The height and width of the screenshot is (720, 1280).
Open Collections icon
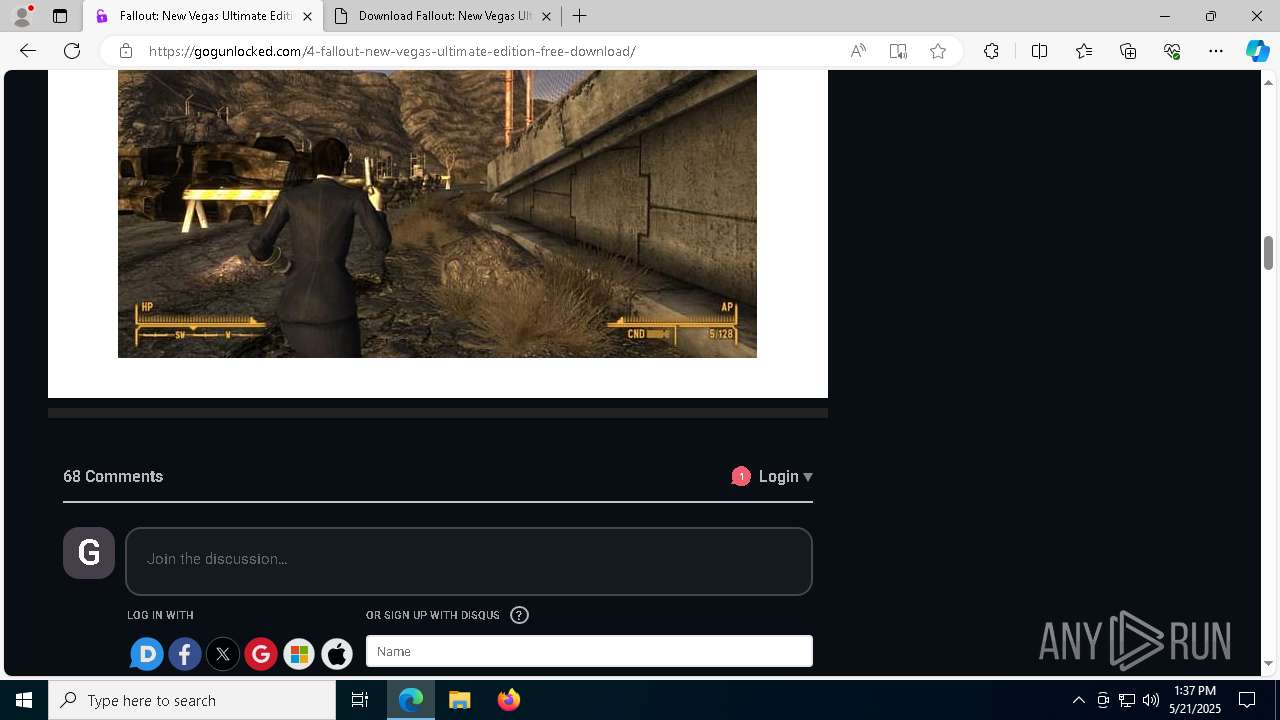[x=1128, y=51]
